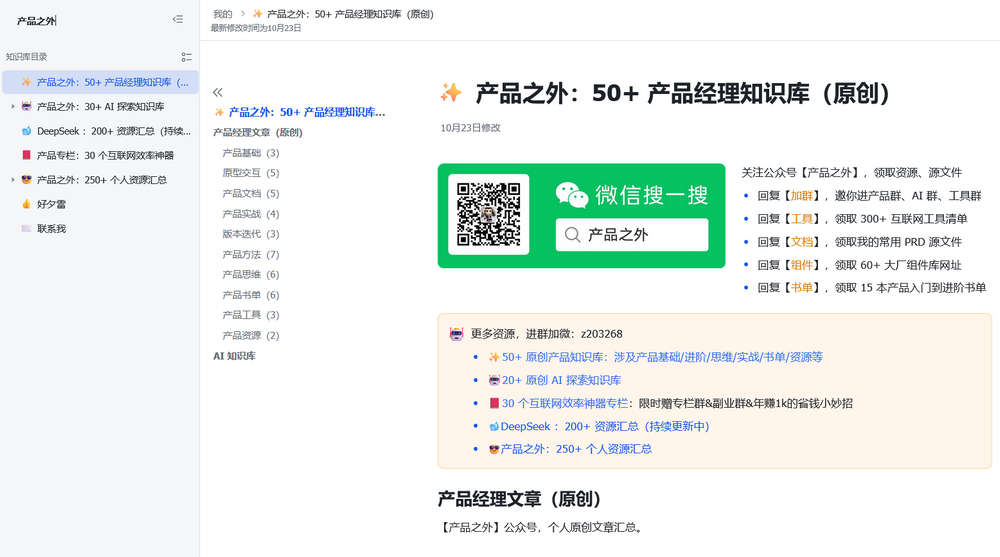The width and height of the screenshot is (1000, 557).
Task: Jump to outline item 产品文档 (5)
Action: pos(251,193)
